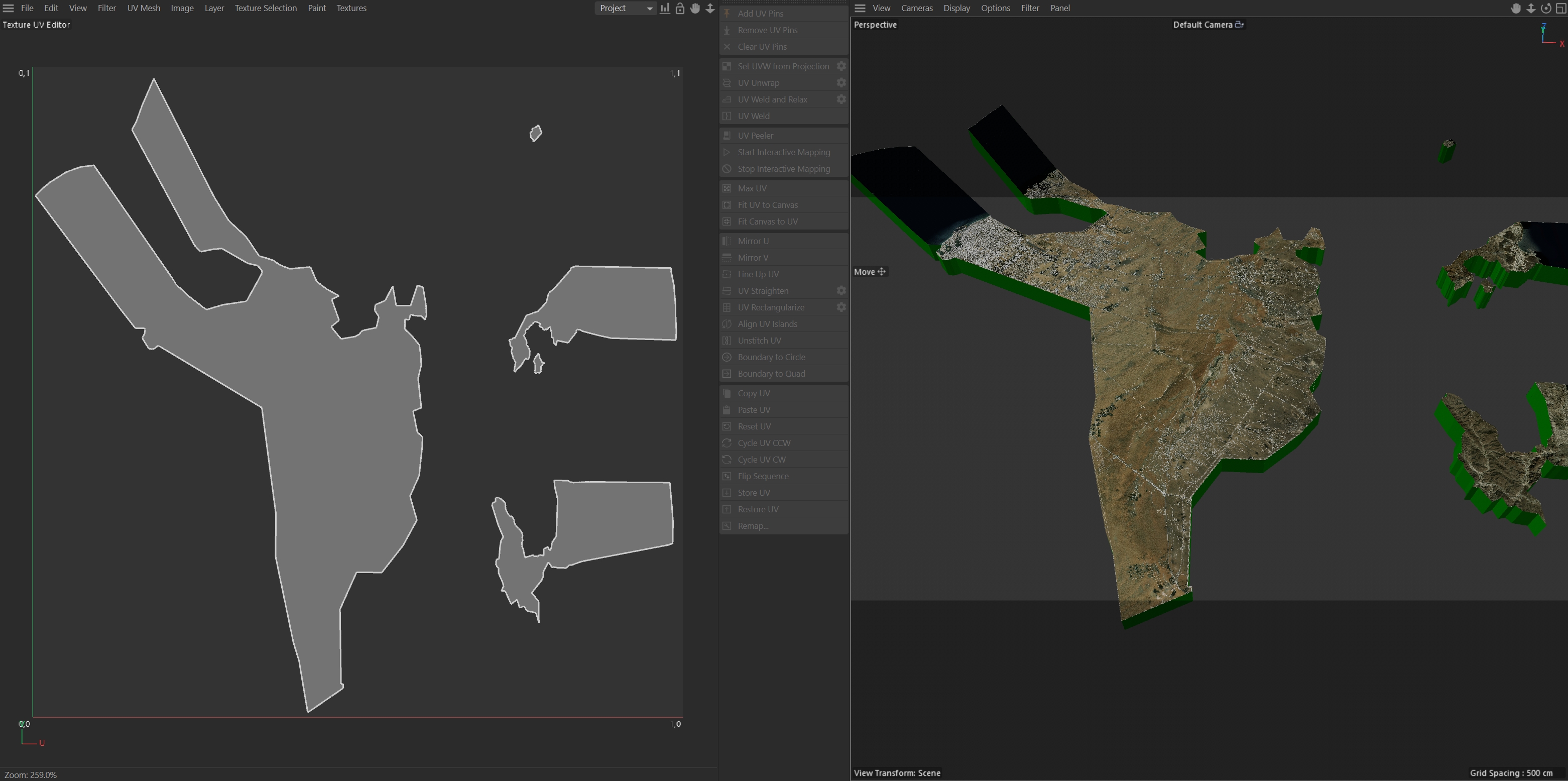Click the Mirror U command

[x=753, y=241]
